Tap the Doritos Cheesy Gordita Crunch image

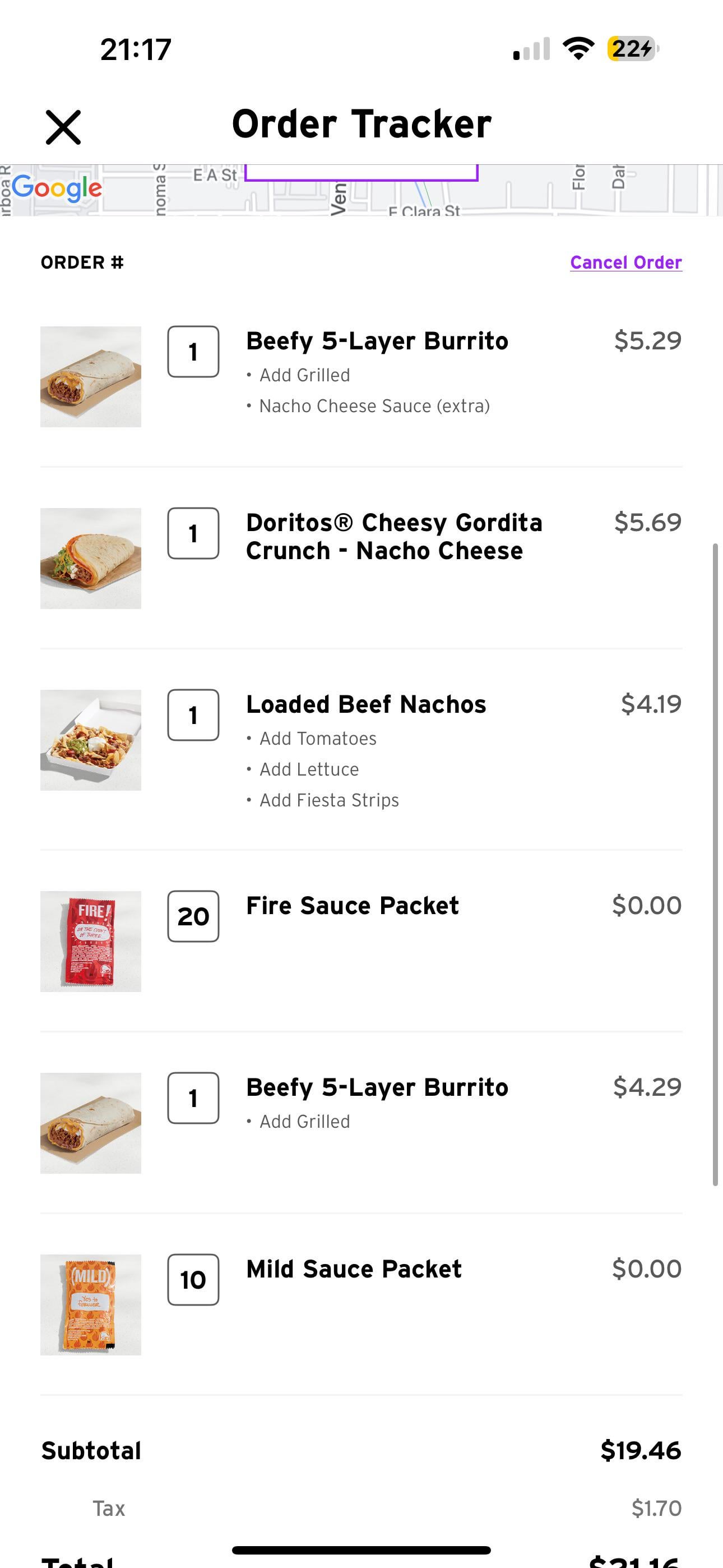(91, 558)
